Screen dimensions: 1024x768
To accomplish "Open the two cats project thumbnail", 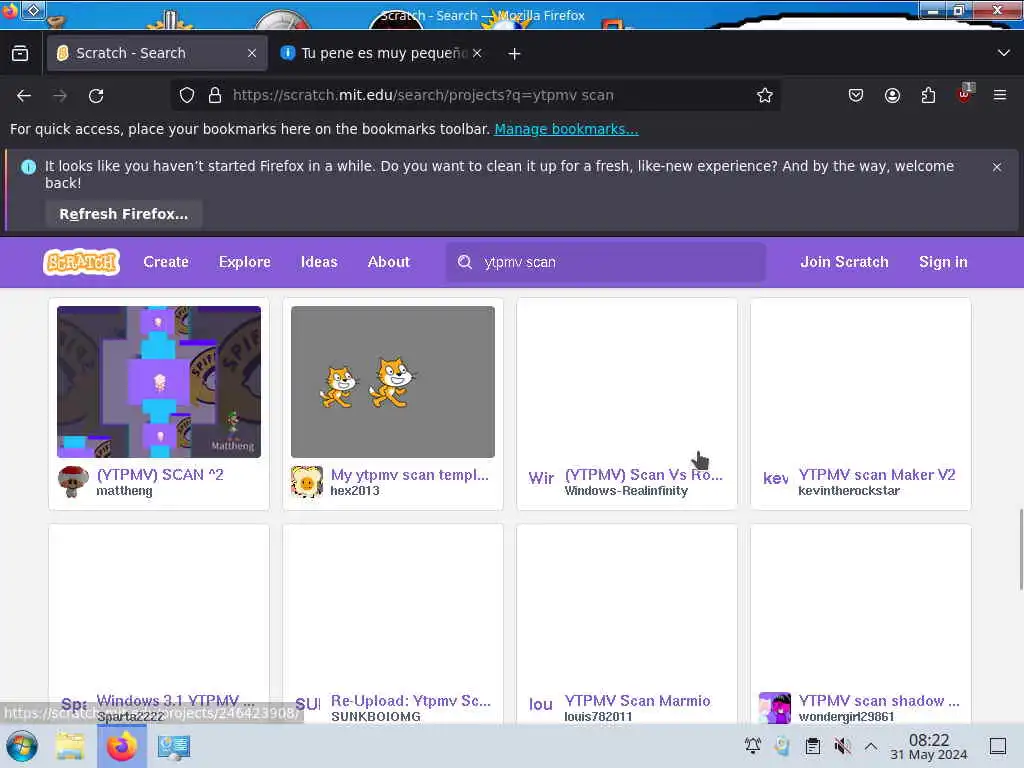I will point(392,381).
